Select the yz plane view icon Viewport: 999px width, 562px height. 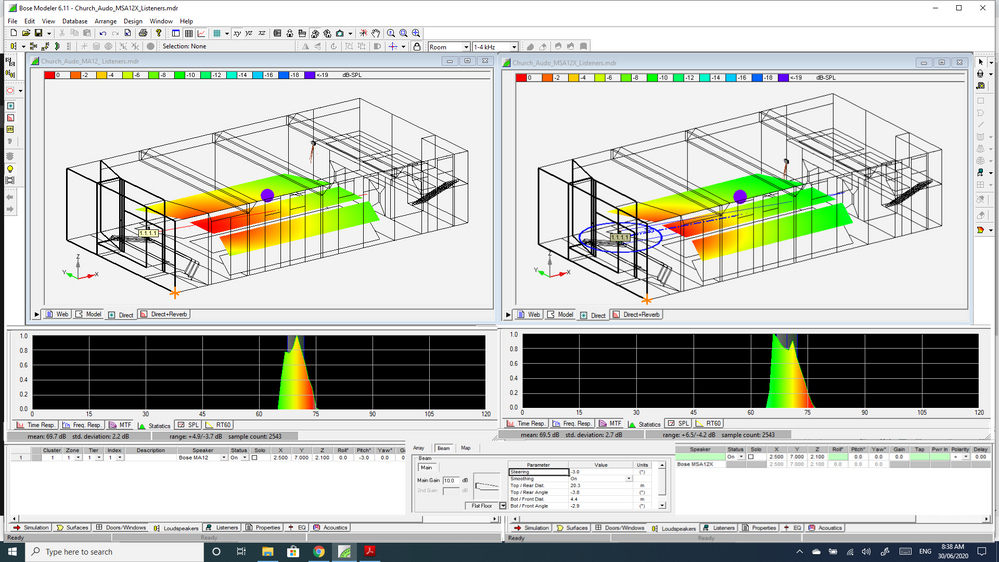pos(249,33)
